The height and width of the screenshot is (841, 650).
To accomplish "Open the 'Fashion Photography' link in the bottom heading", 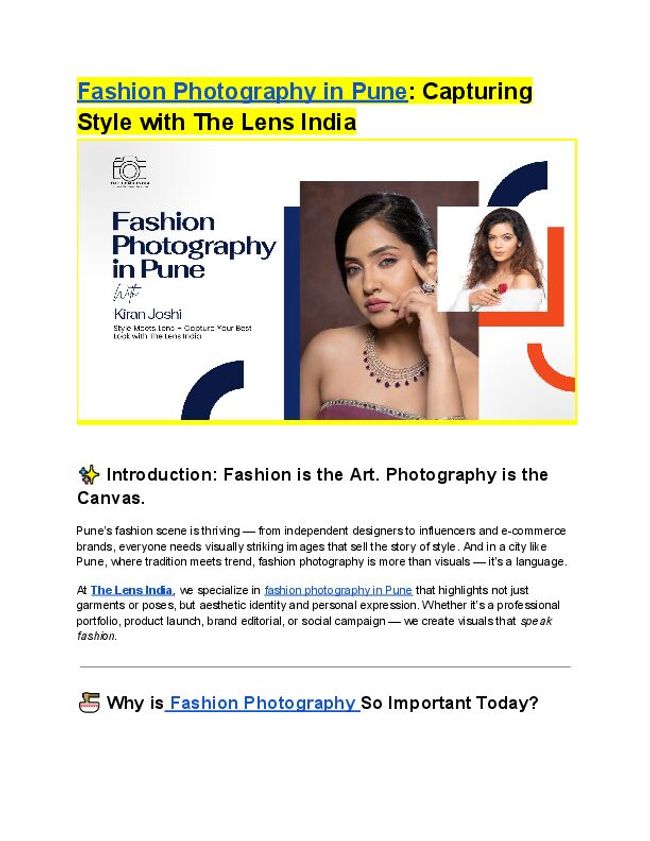I will 262,703.
